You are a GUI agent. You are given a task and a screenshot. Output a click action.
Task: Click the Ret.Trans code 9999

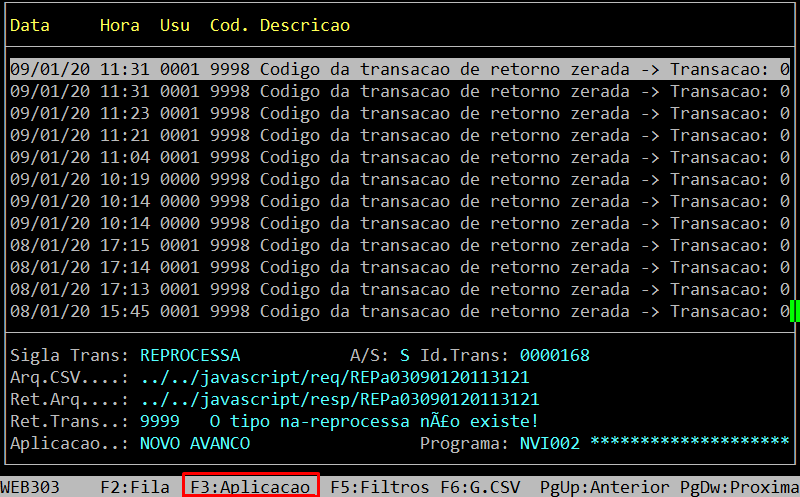(160, 421)
